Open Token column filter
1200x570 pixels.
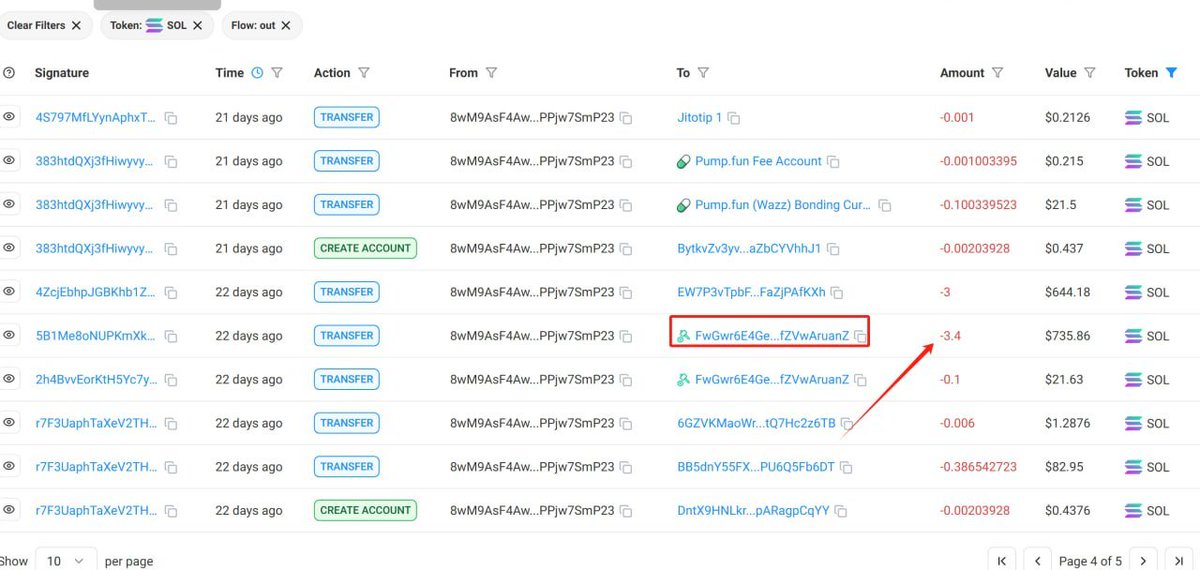[x=1172, y=73]
